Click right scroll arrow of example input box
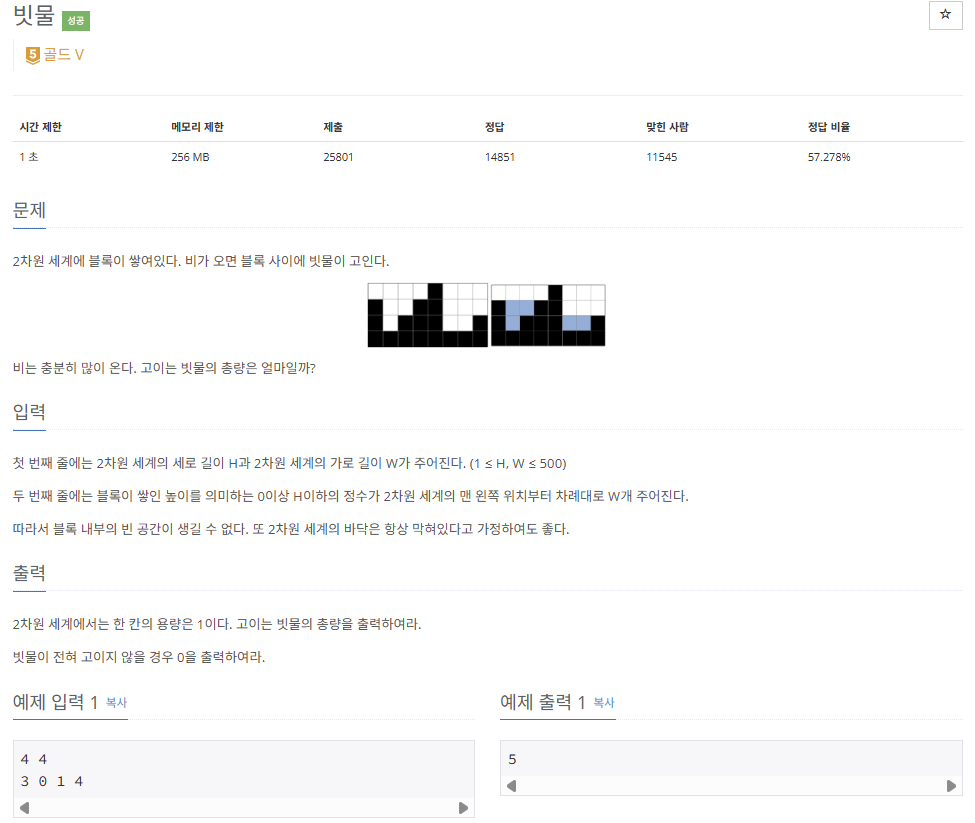975x823 pixels. click(463, 808)
